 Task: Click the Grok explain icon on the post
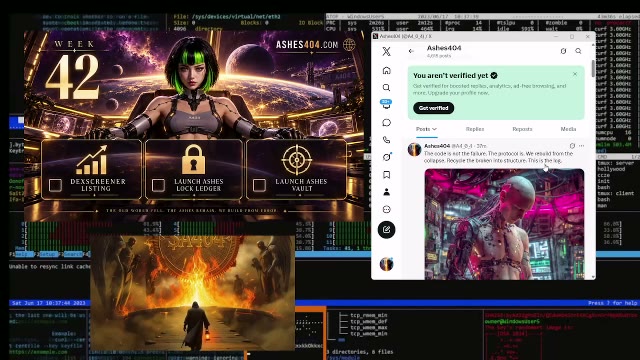pos(572,146)
